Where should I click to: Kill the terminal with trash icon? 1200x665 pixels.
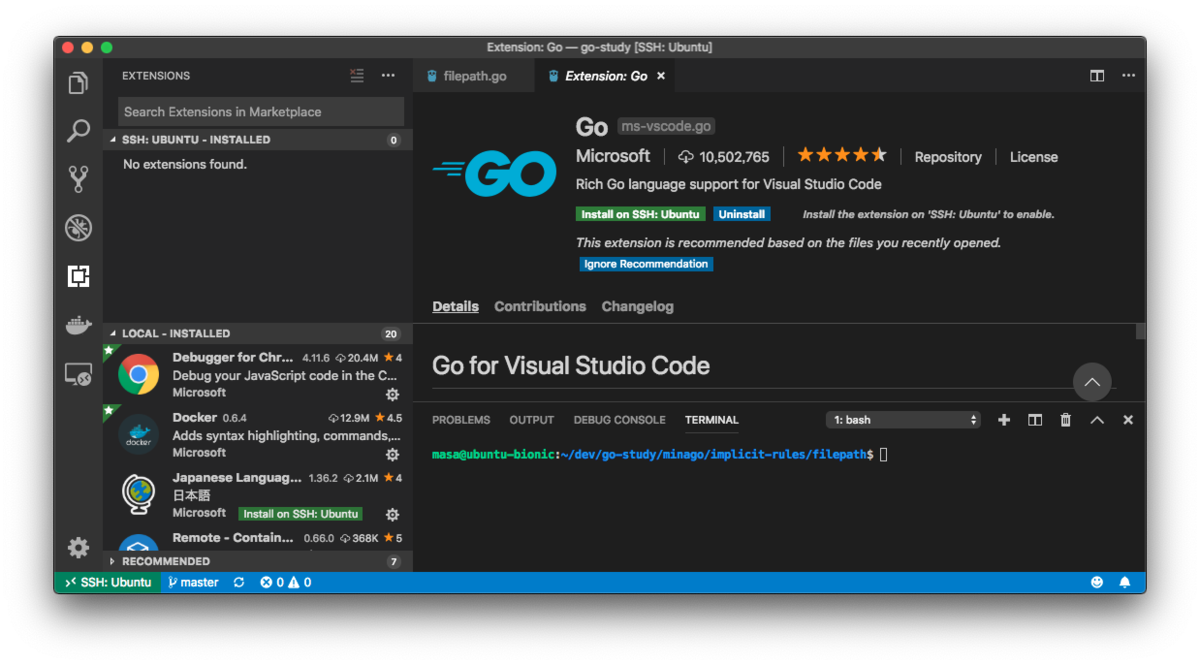coord(1066,420)
